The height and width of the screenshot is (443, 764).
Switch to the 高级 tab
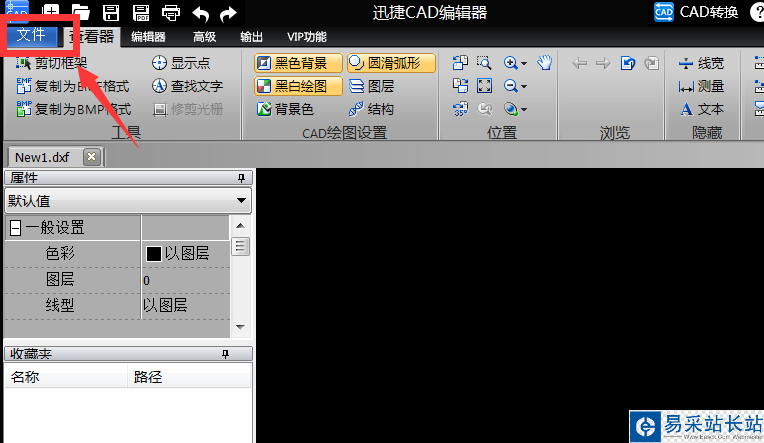pos(204,37)
